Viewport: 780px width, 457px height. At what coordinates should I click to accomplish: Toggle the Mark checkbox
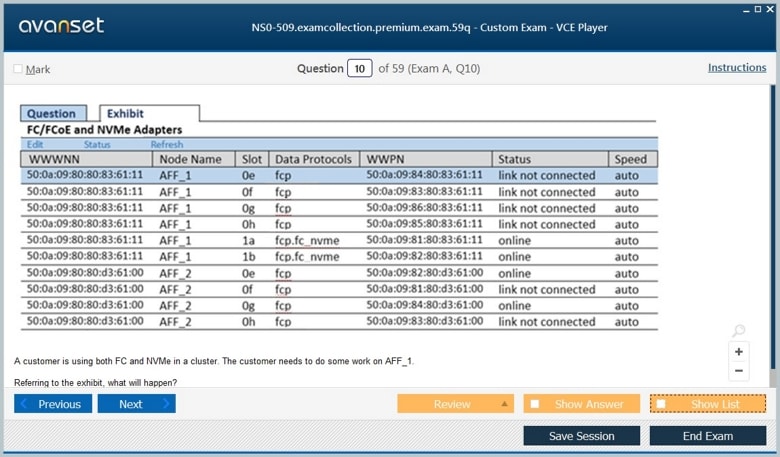click(18, 69)
